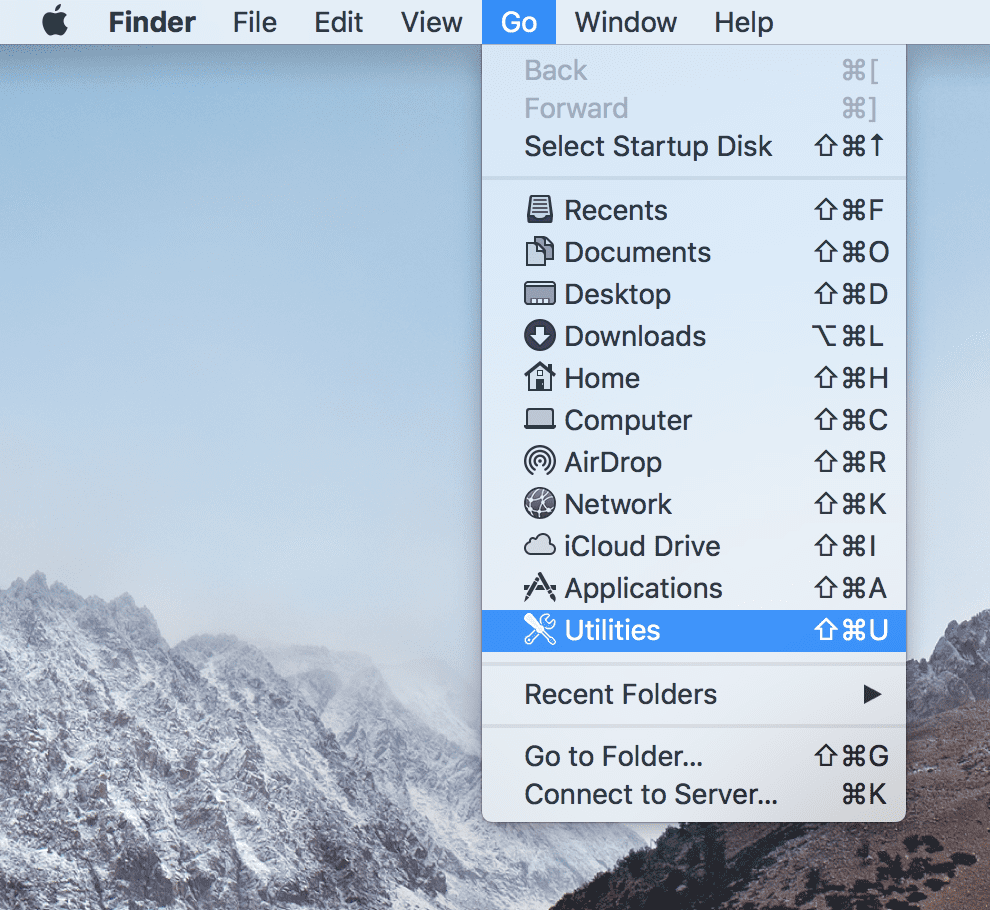Choose 'Connect to Server…' option
This screenshot has width=990, height=910.
coord(650,794)
